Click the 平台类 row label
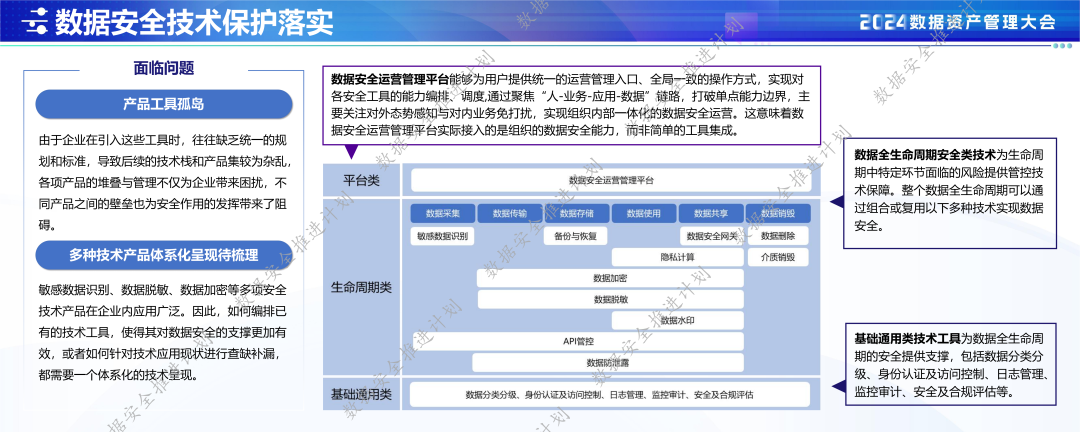 tap(362, 181)
